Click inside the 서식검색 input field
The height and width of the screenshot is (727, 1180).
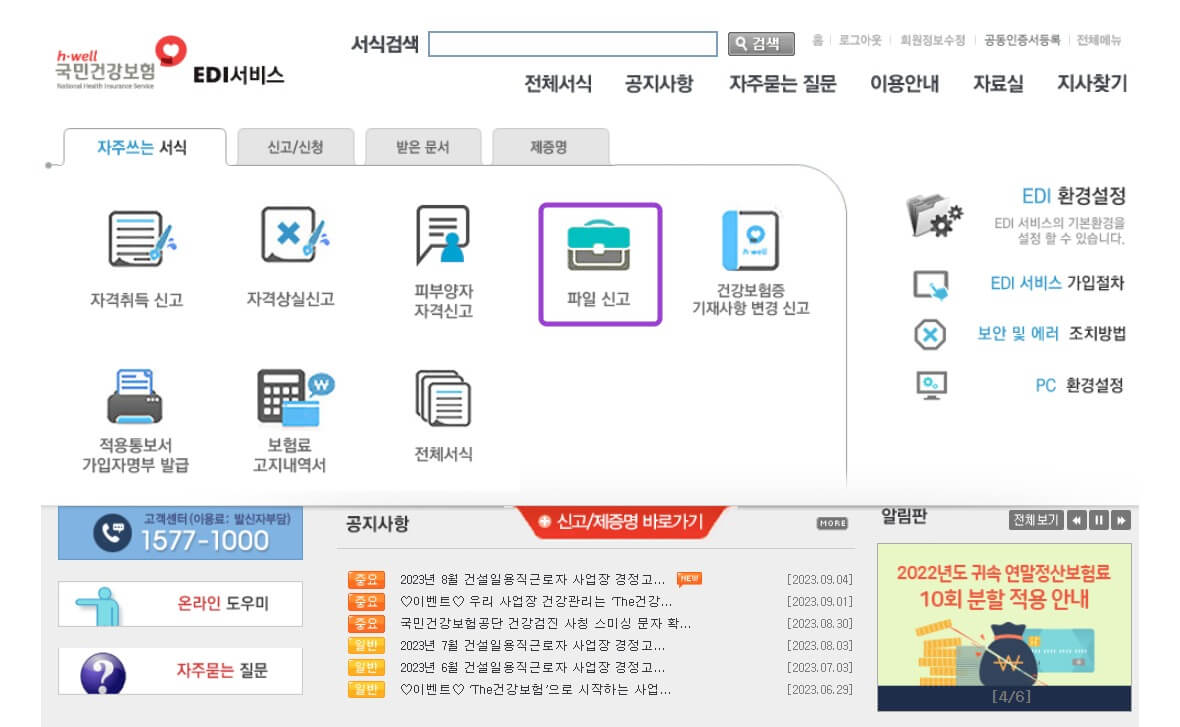[x=572, y=44]
